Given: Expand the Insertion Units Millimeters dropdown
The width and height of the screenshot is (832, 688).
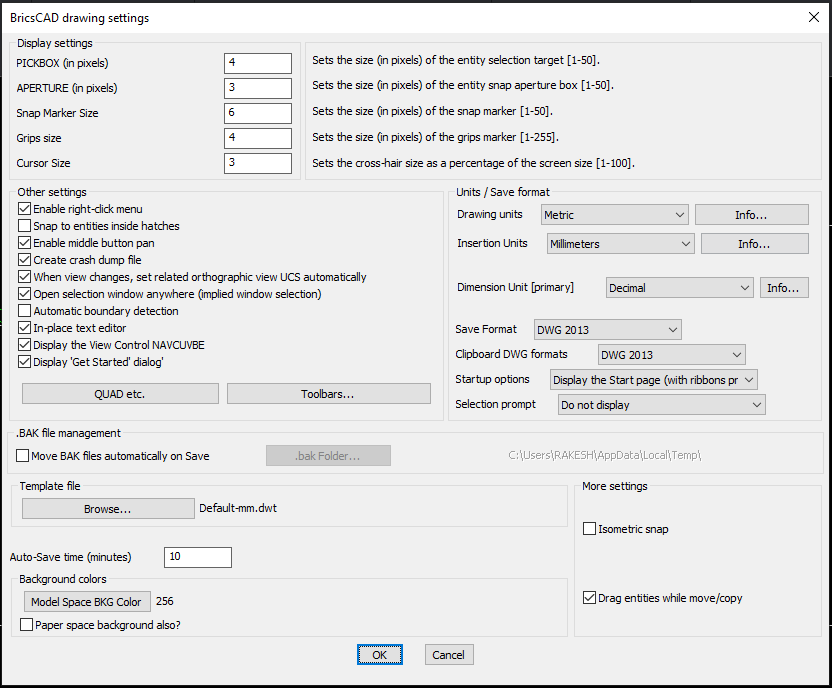Looking at the screenshot, I should pos(620,244).
